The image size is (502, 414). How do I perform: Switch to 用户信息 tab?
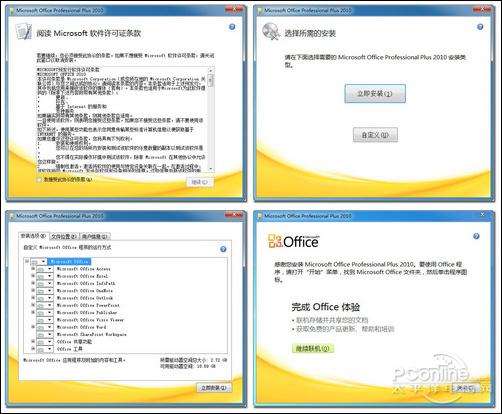tap(95, 236)
